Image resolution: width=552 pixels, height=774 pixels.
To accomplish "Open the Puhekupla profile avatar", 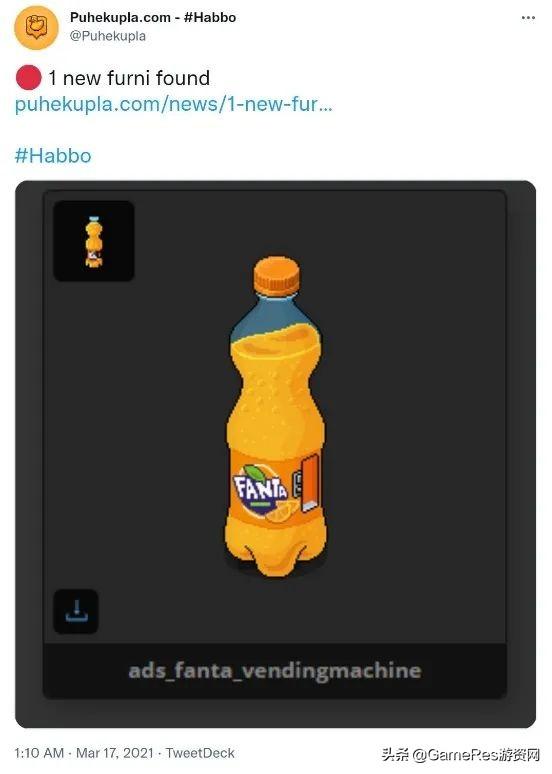I will point(36,28).
